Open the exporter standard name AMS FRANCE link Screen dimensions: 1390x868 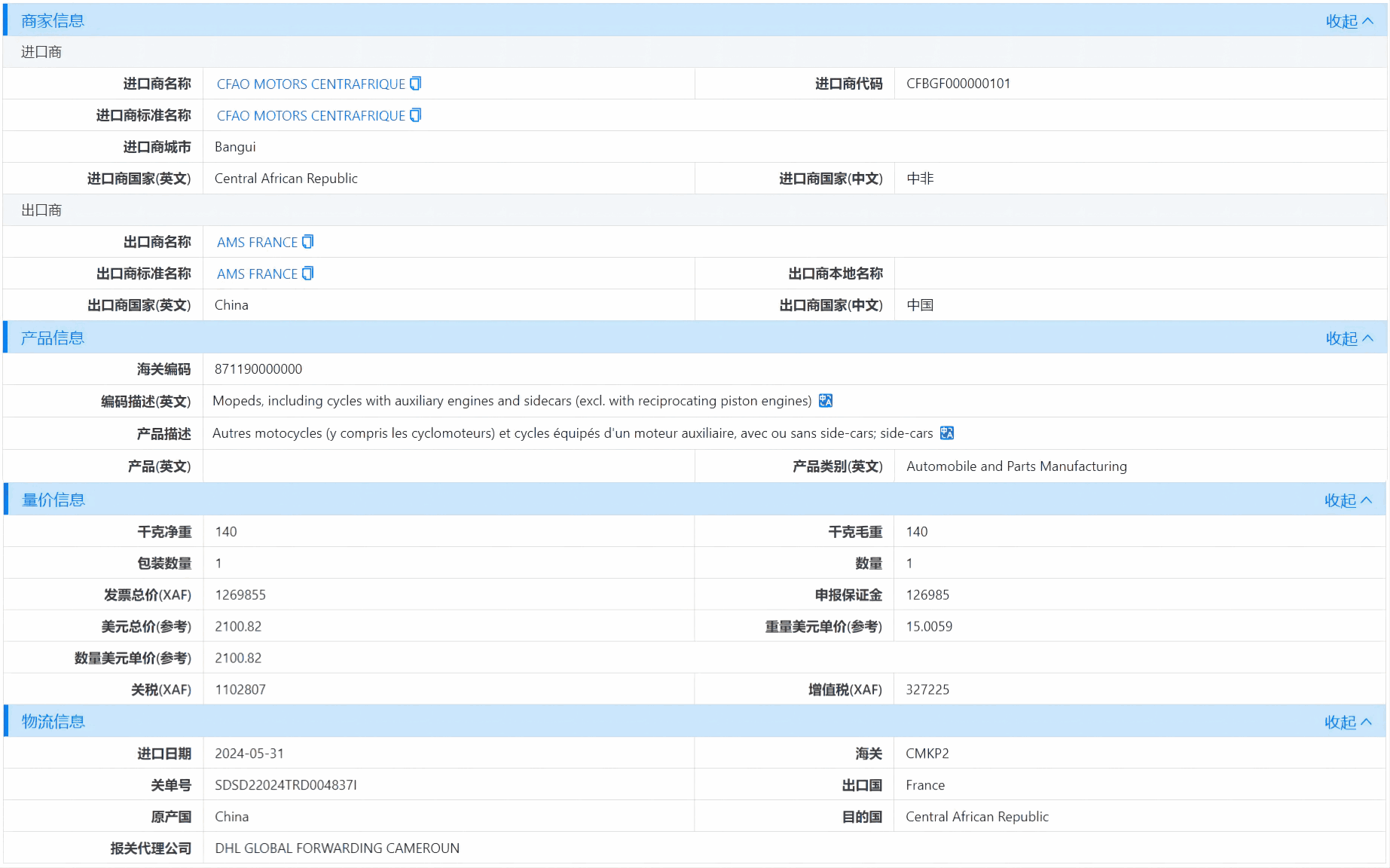coord(256,274)
